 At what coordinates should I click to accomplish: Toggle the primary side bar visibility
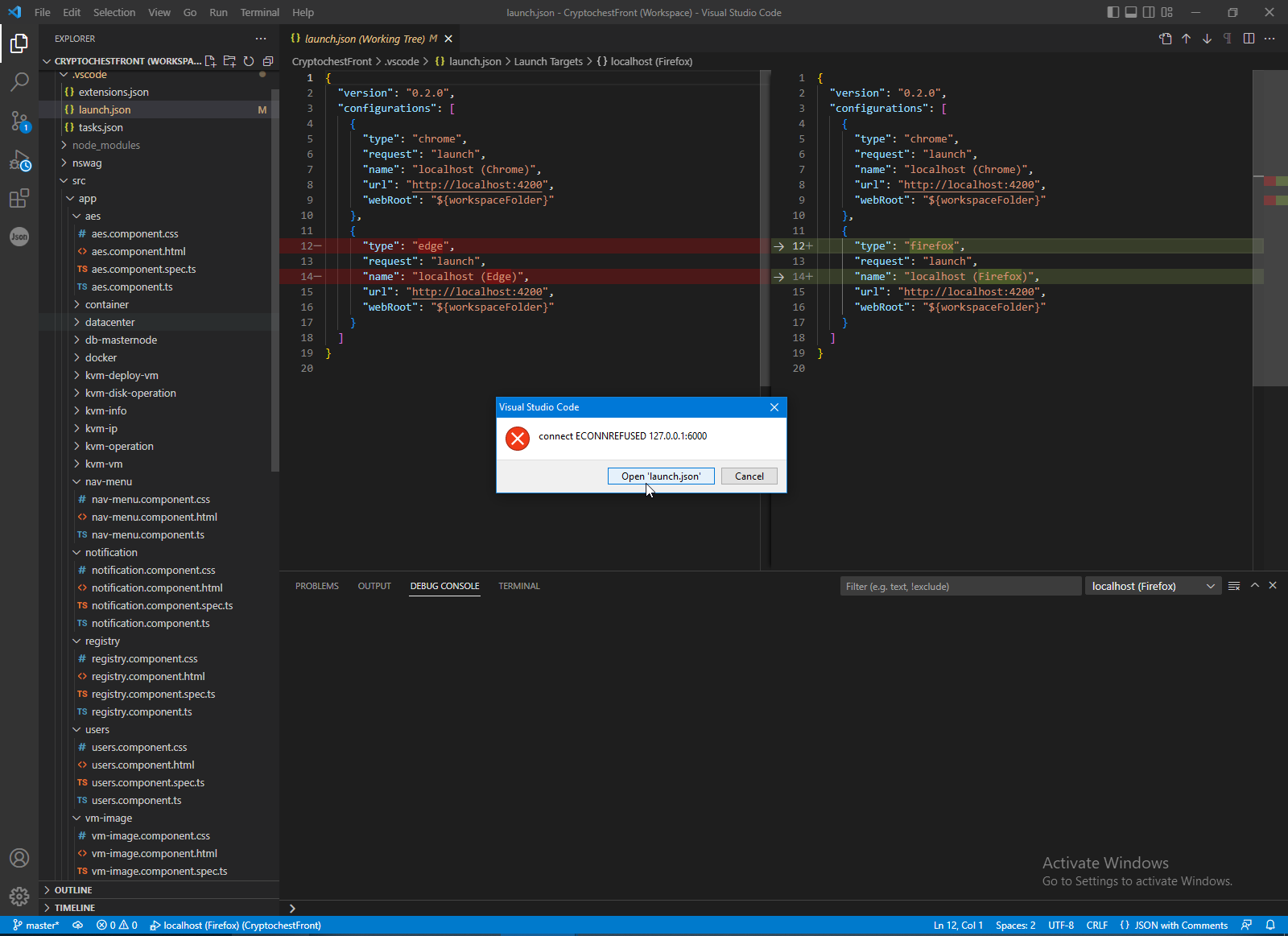point(1113,12)
